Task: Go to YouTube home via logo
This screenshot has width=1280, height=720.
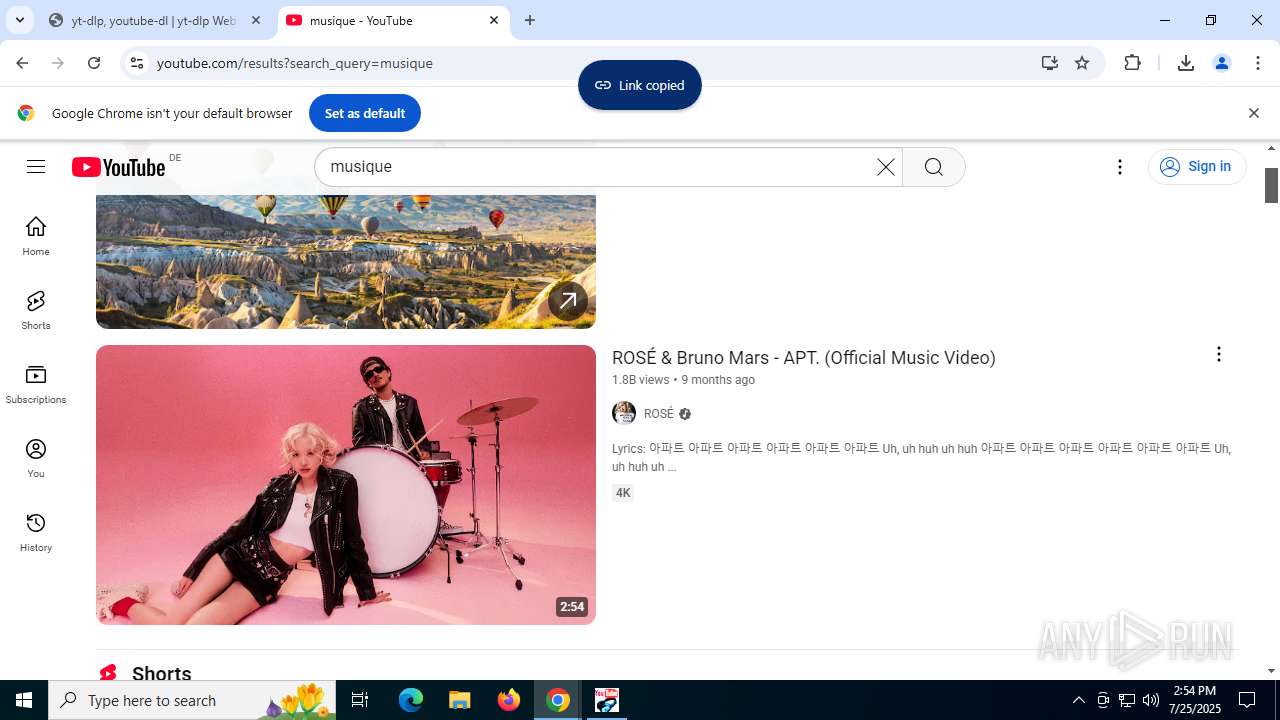Action: 118,167
